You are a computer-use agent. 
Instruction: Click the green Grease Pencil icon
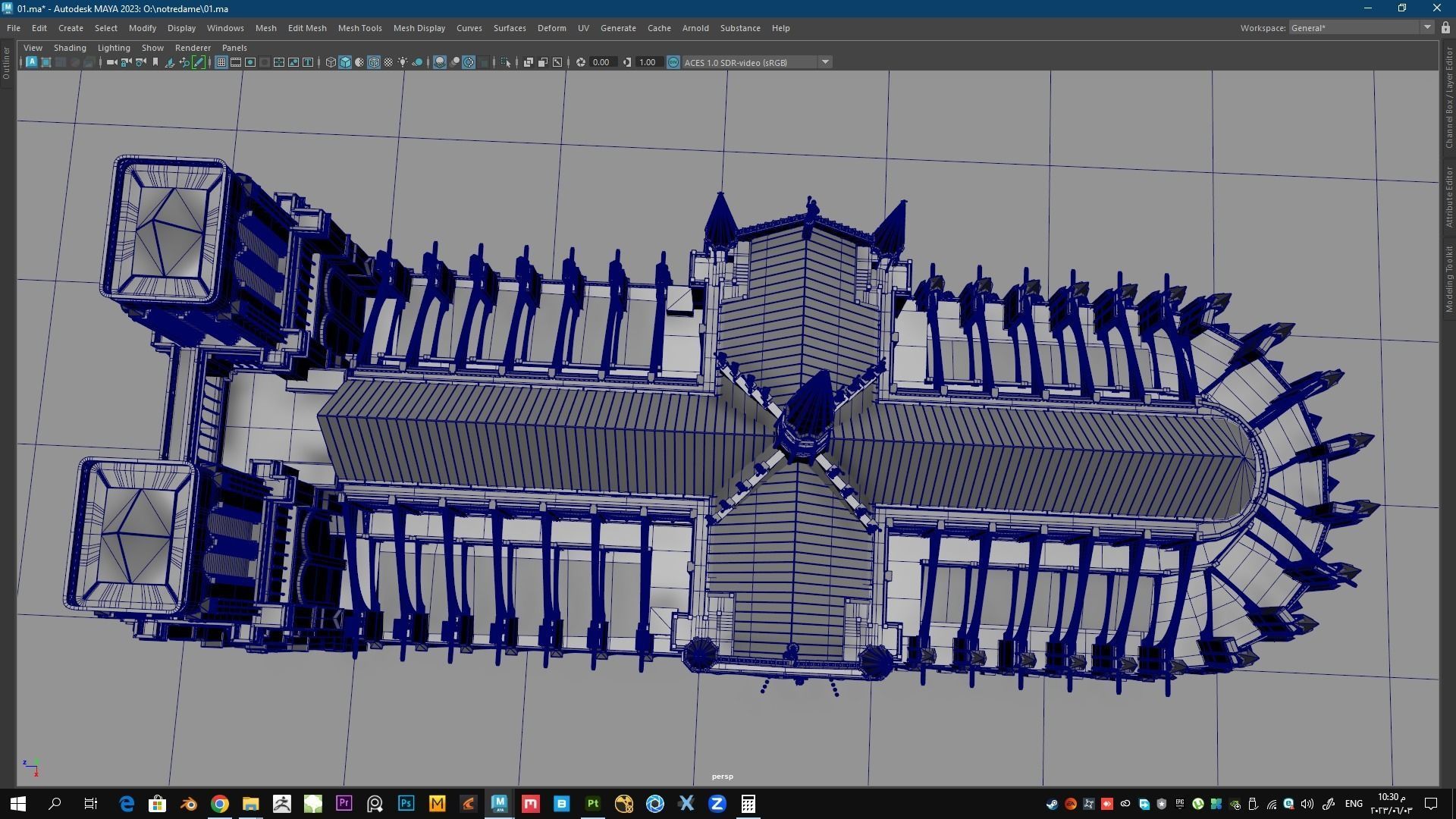pyautogui.click(x=199, y=62)
